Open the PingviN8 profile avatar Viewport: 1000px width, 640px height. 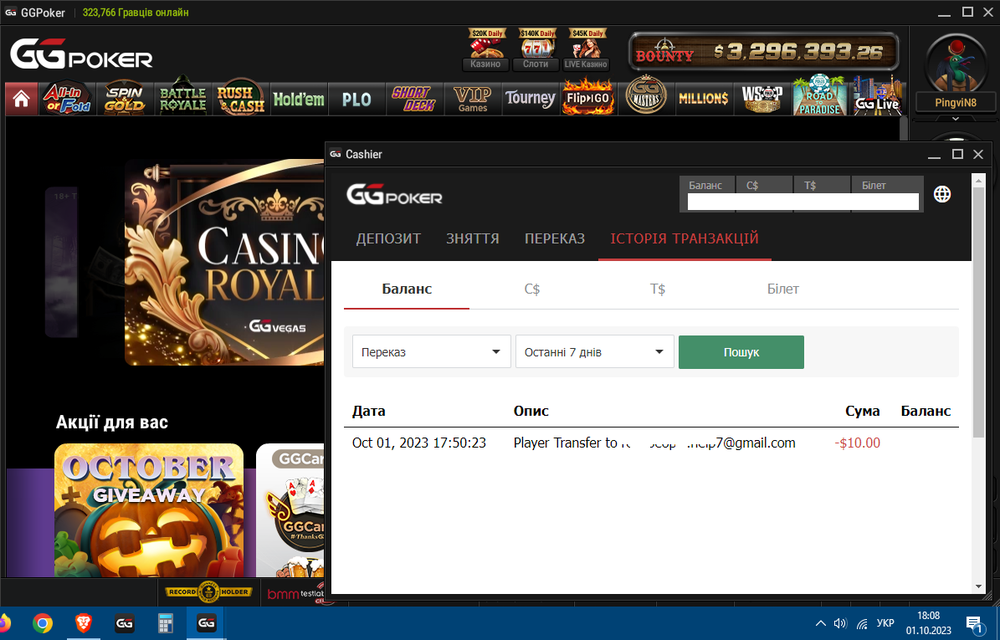(x=955, y=62)
